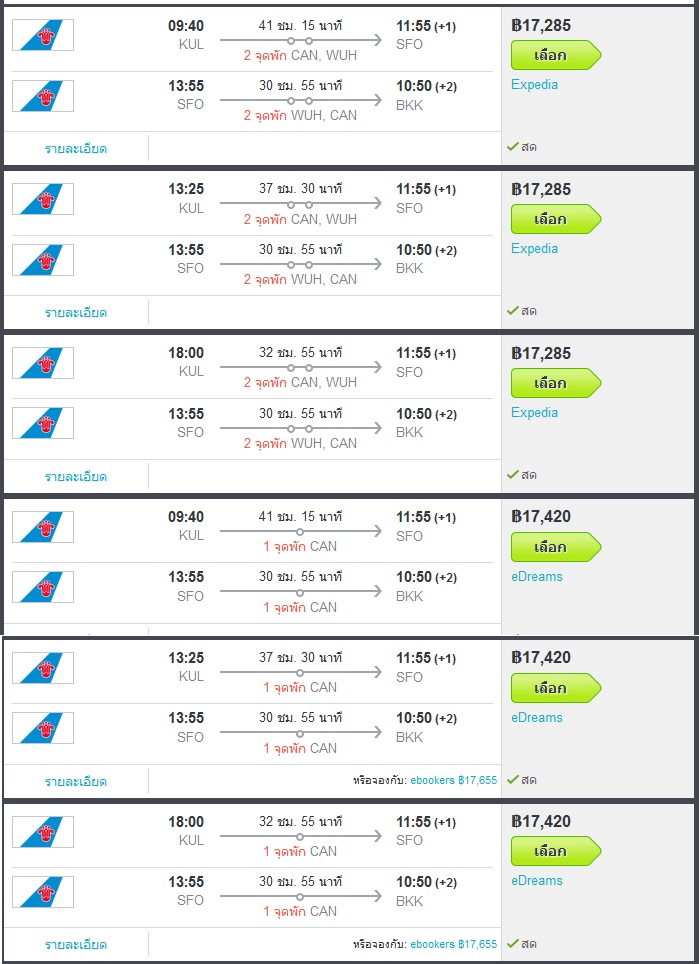Click airline logo of first 09:40 KUL flight
Screen dimensions: 699x964
[43, 35]
